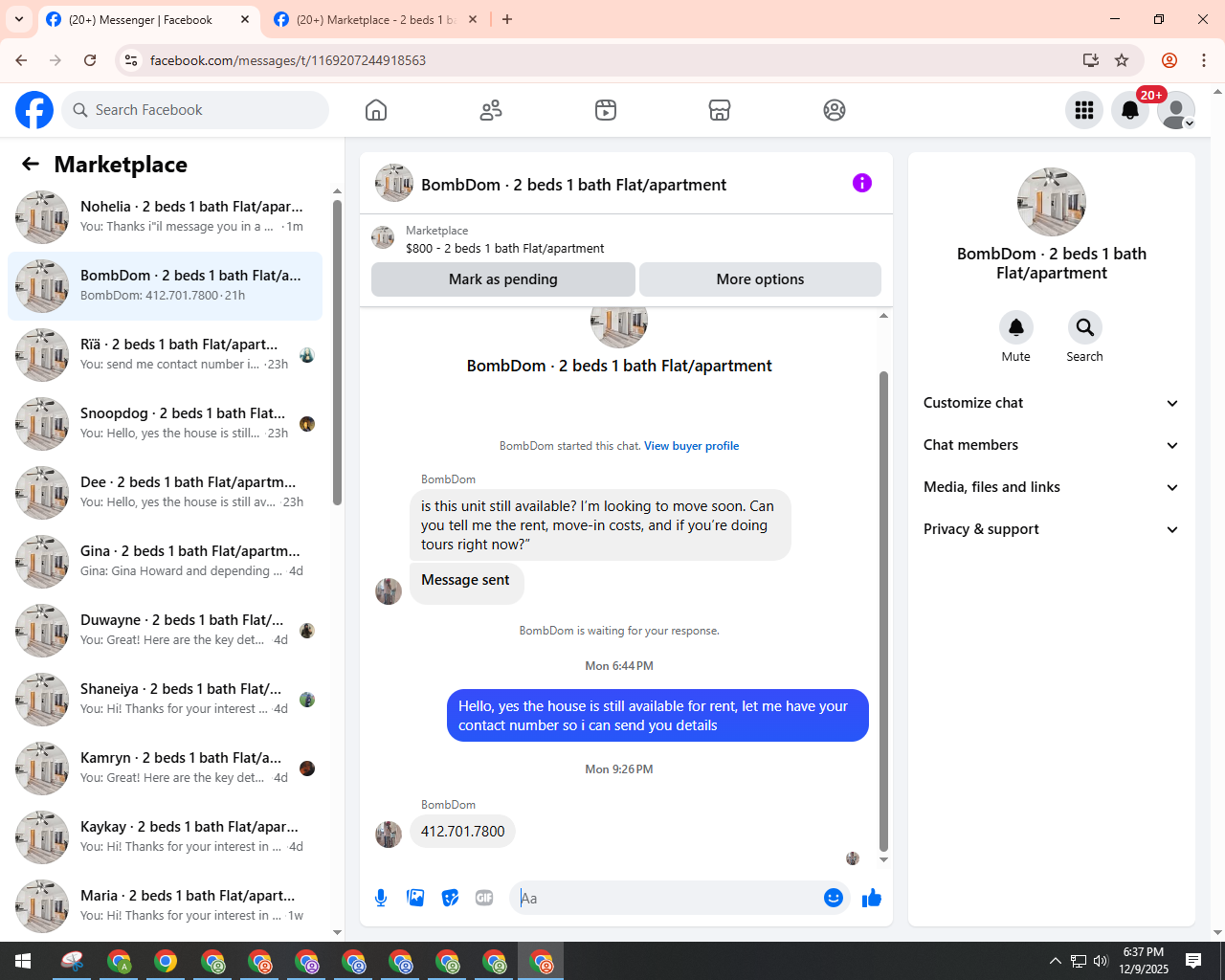Reload the page in browser toolbar

(x=90, y=60)
